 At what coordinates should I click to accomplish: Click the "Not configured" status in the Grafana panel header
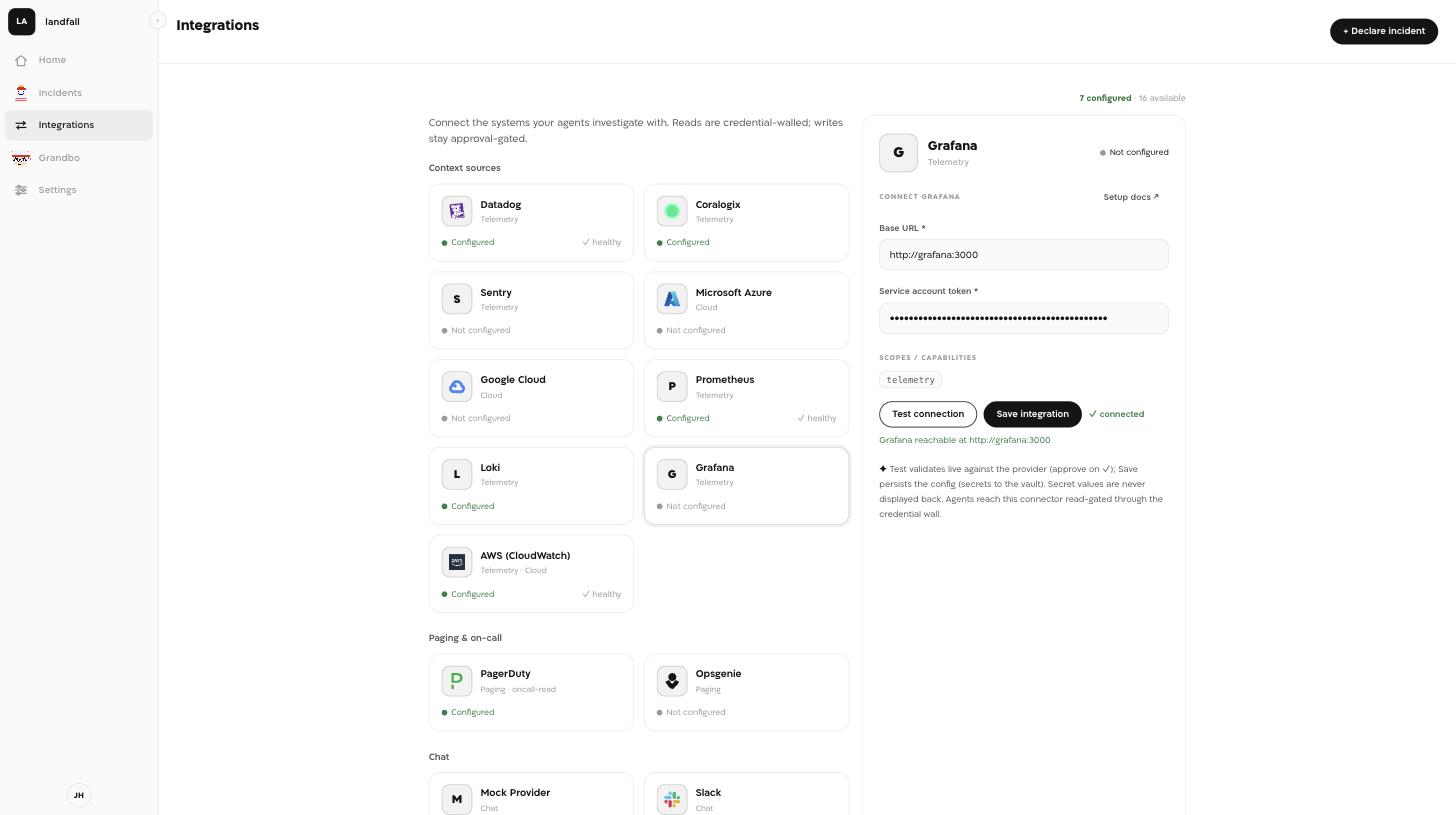coord(1134,153)
